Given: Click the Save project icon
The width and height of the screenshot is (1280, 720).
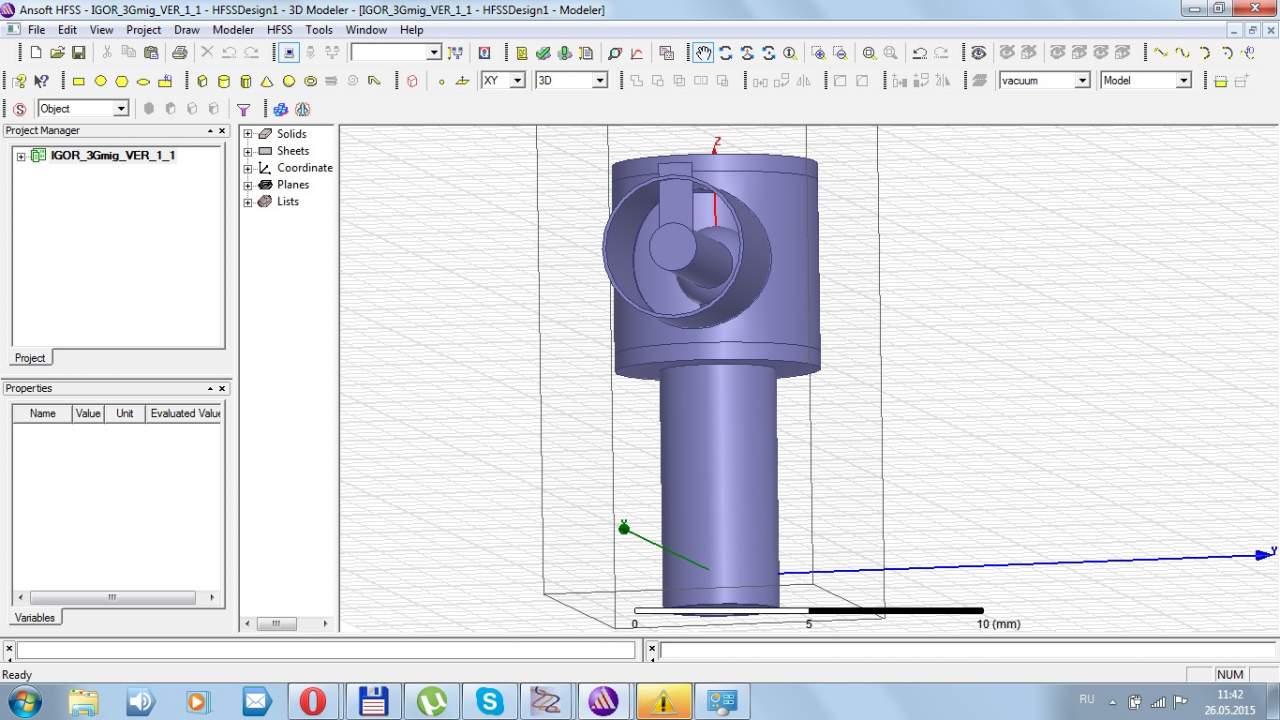Looking at the screenshot, I should [78, 53].
